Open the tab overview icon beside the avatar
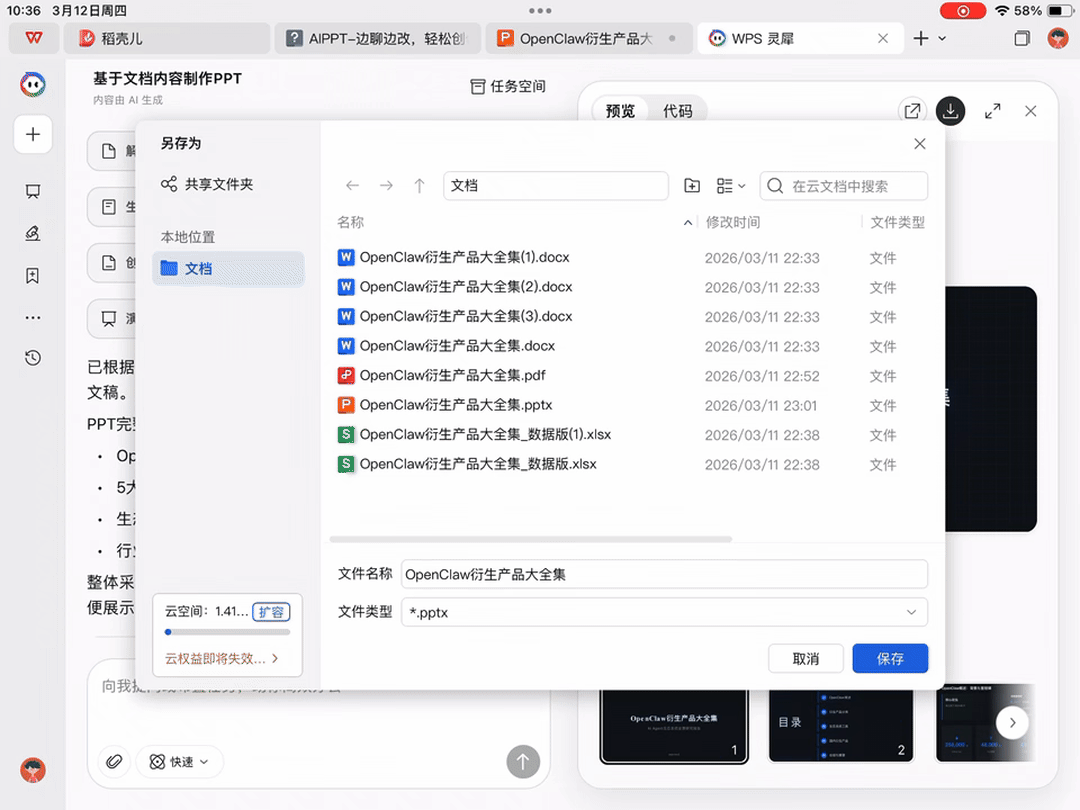Screen dimensions: 1080x810 [x=1022, y=39]
